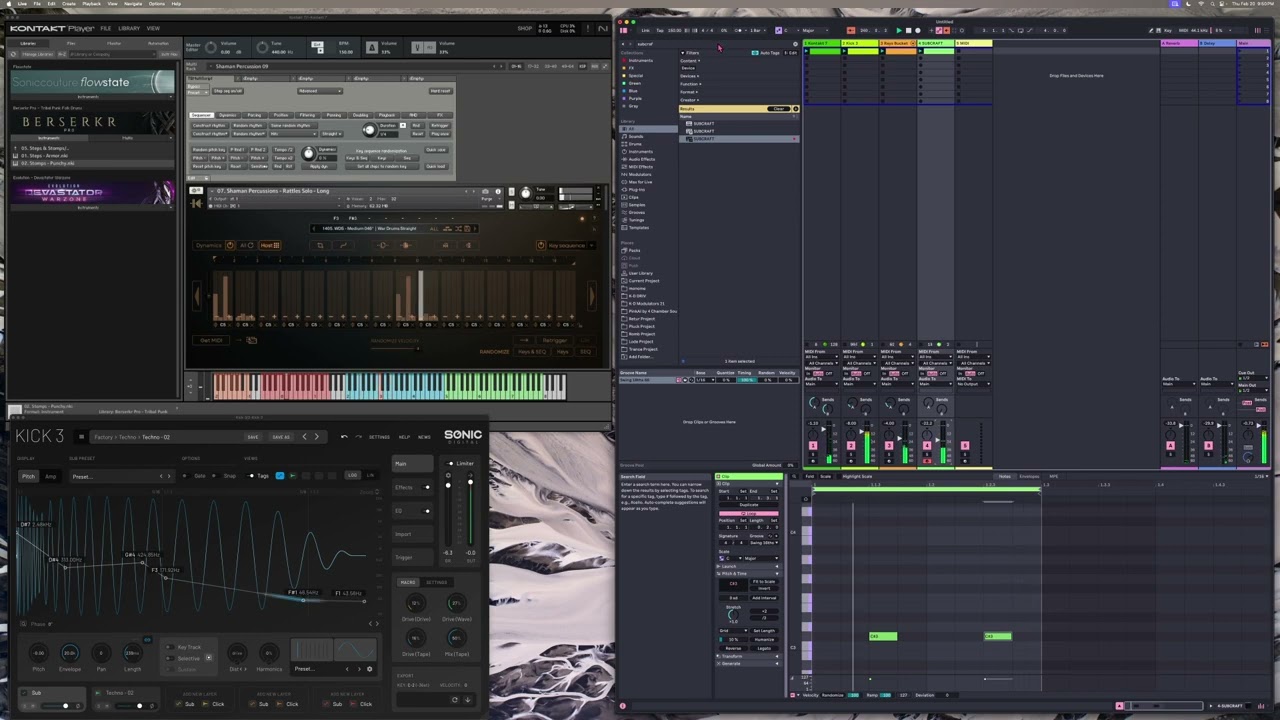
Task: Switch to Envelopes tab in Ableton clip view
Action: coord(1029,476)
